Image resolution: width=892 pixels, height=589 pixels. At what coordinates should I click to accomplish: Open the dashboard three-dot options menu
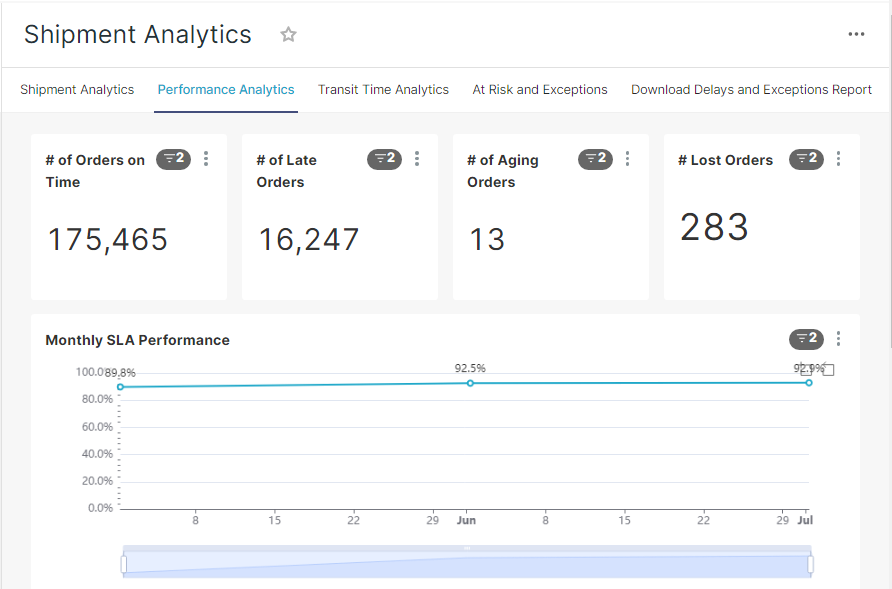coord(856,34)
